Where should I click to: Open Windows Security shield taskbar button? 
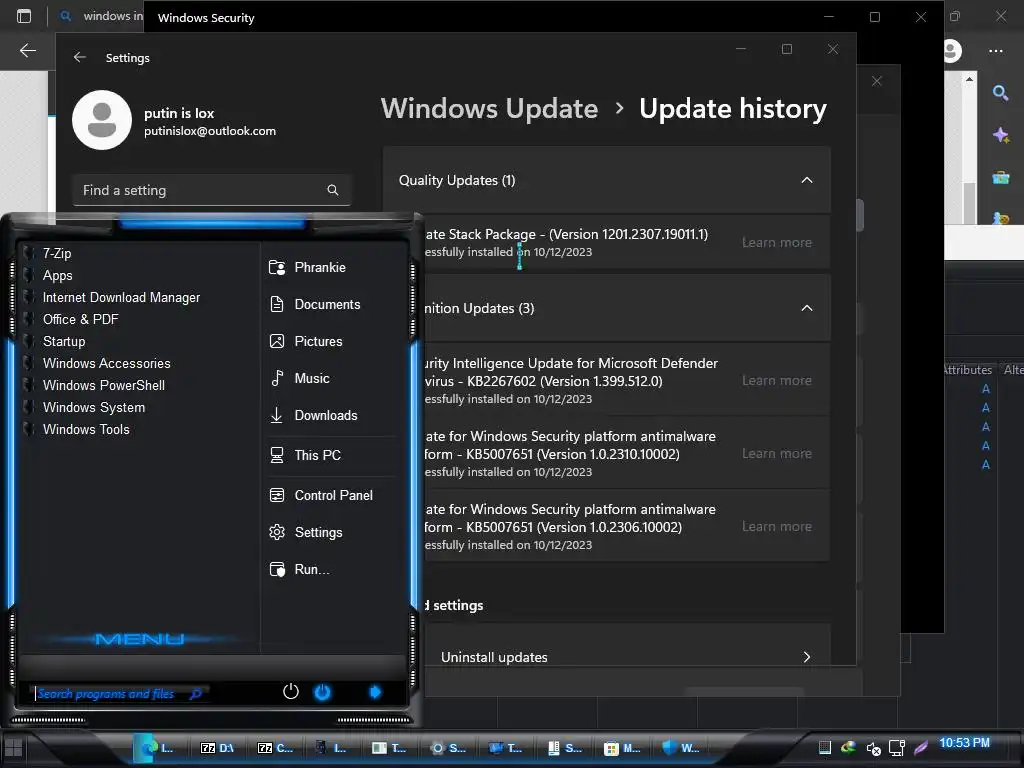coord(680,748)
